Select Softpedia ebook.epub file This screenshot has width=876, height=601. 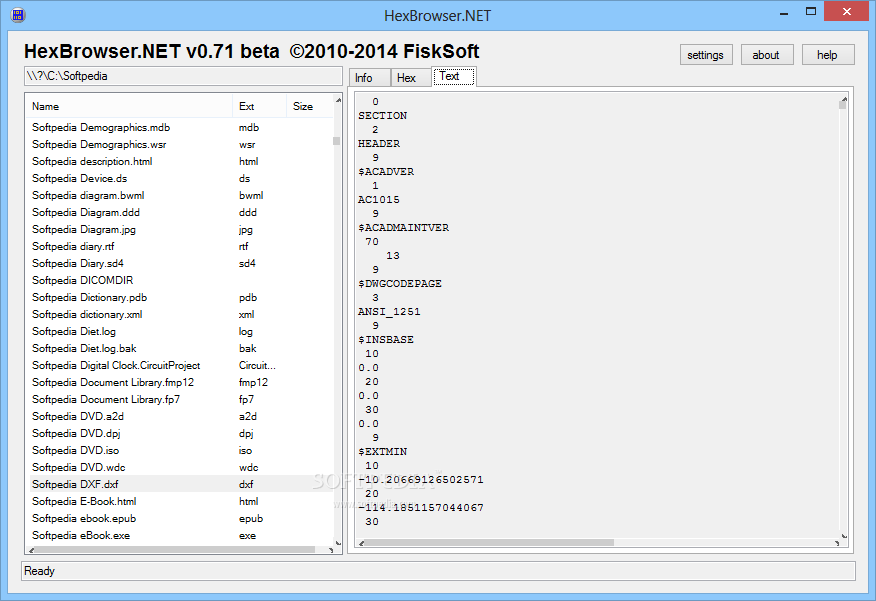(x=180, y=518)
